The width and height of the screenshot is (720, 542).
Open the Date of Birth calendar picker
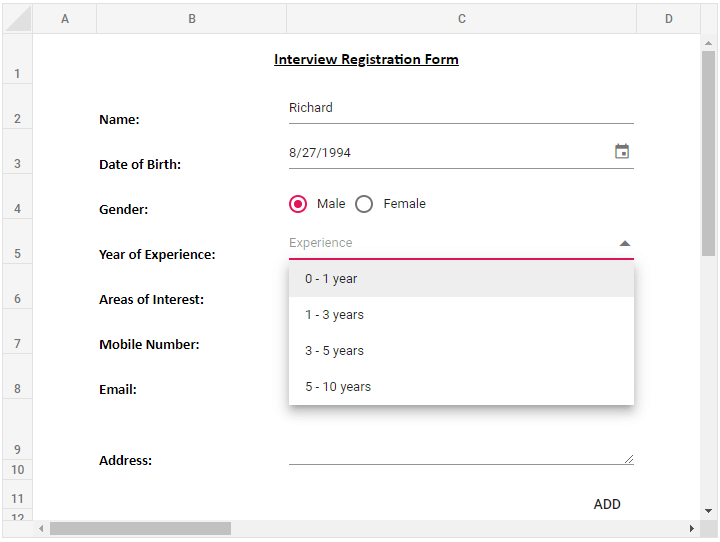point(622,152)
